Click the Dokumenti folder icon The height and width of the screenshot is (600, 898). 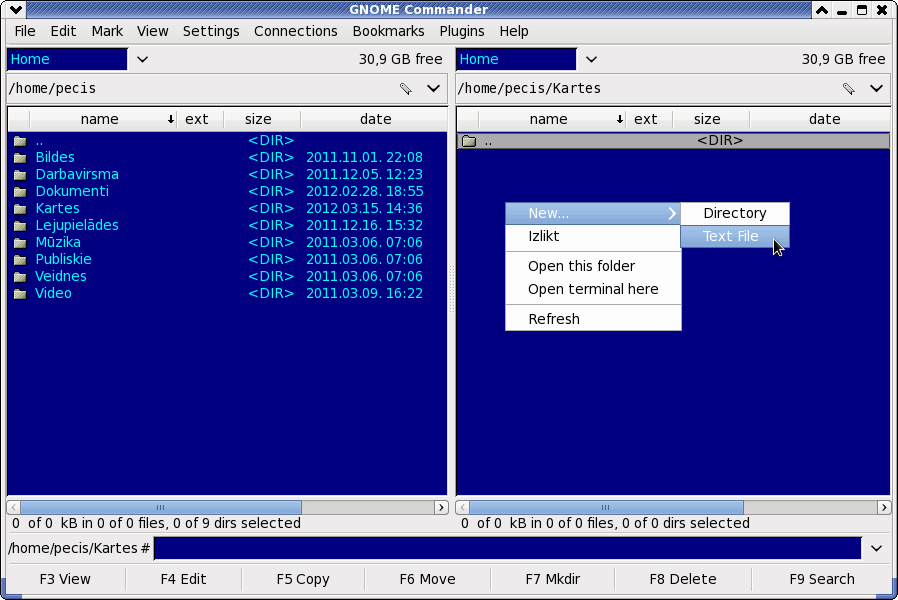click(x=20, y=191)
